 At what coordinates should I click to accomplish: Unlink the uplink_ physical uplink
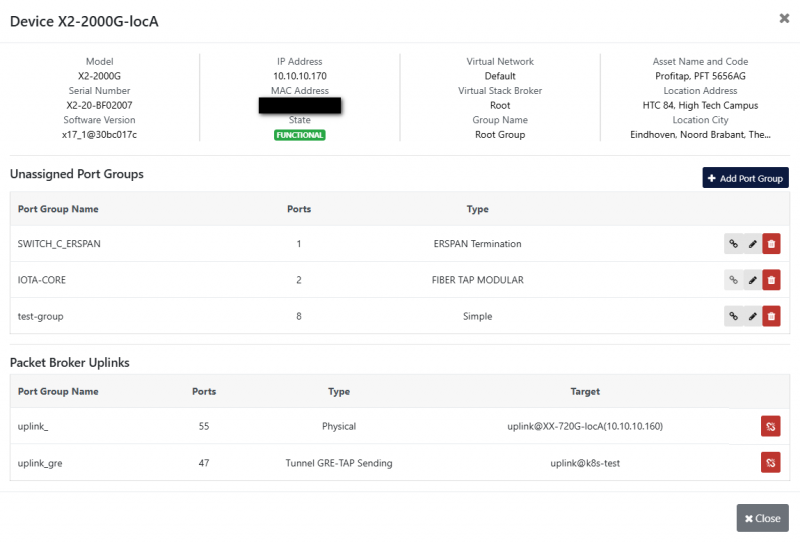[x=770, y=427]
